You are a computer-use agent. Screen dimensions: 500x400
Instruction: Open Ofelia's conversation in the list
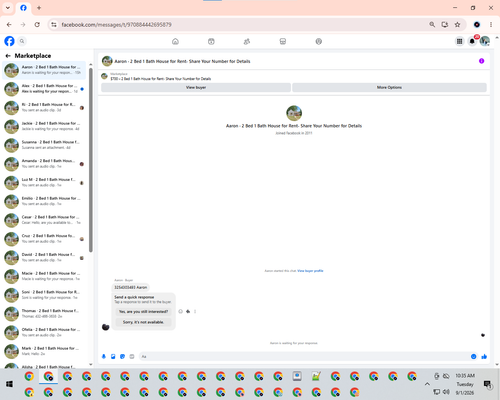44,332
